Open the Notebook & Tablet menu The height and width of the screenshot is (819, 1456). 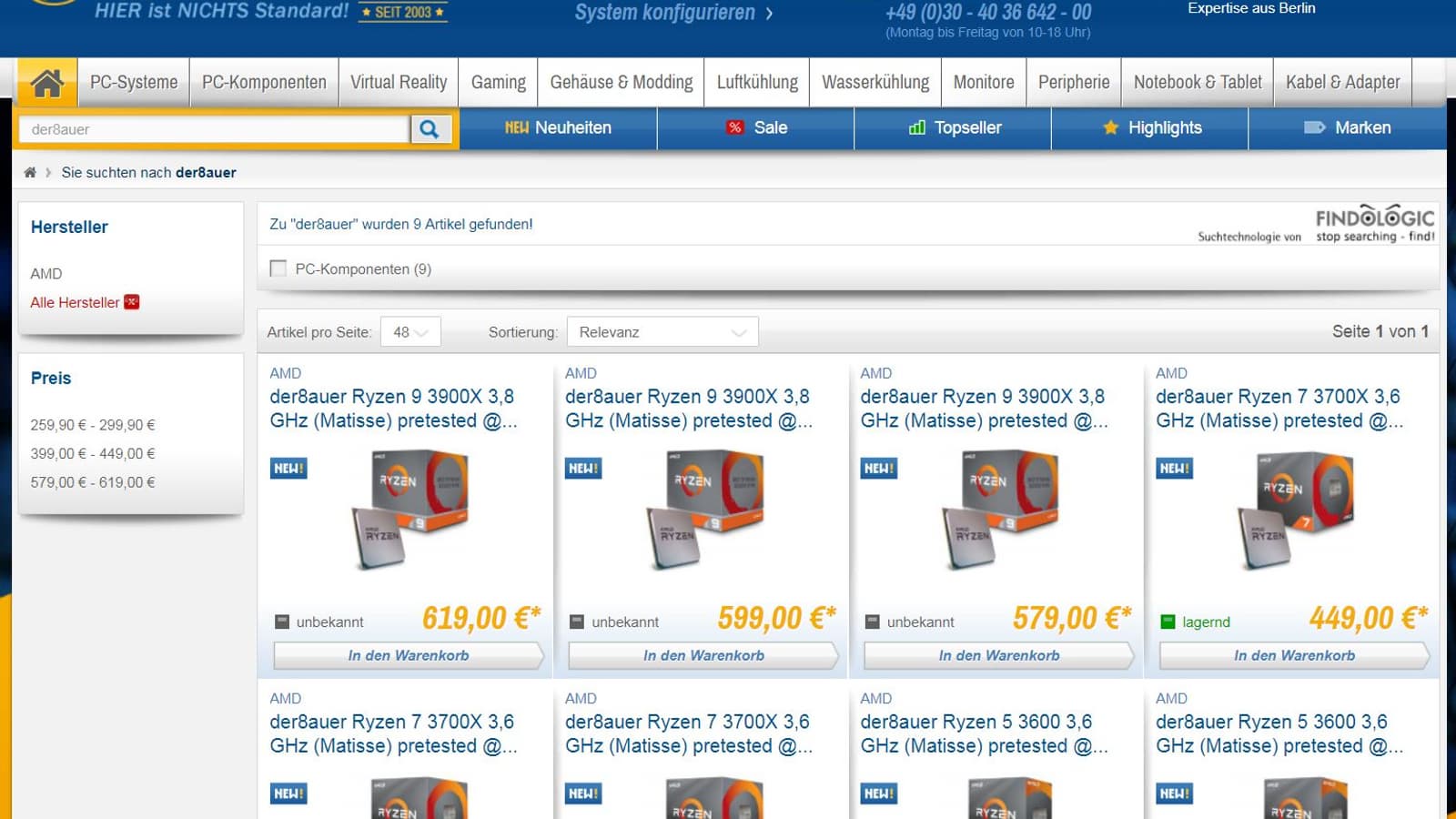click(x=1198, y=83)
